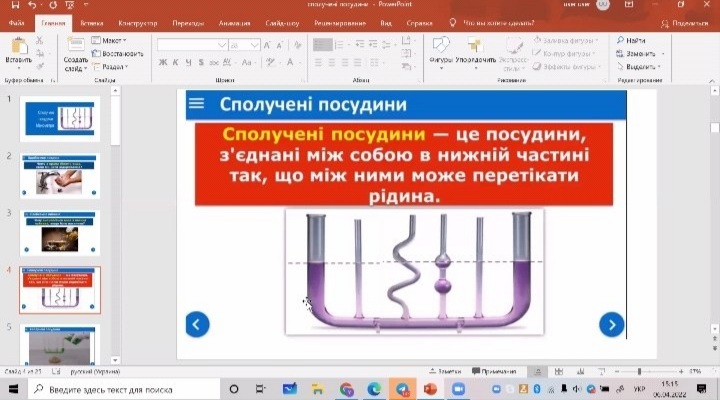The width and height of the screenshot is (720, 400).
Task: Switch to Reading view icon
Action: 580,371
